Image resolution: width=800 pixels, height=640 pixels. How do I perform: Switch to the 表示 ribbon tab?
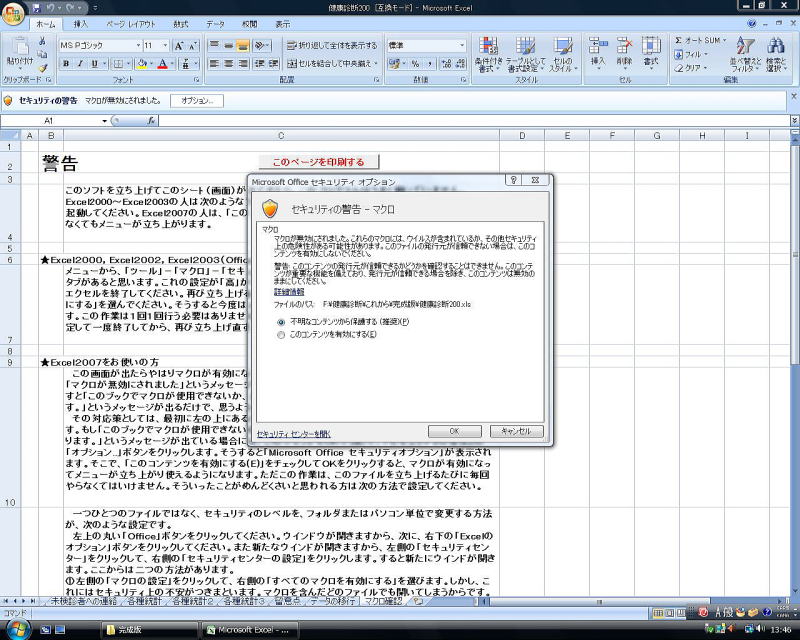[283, 24]
